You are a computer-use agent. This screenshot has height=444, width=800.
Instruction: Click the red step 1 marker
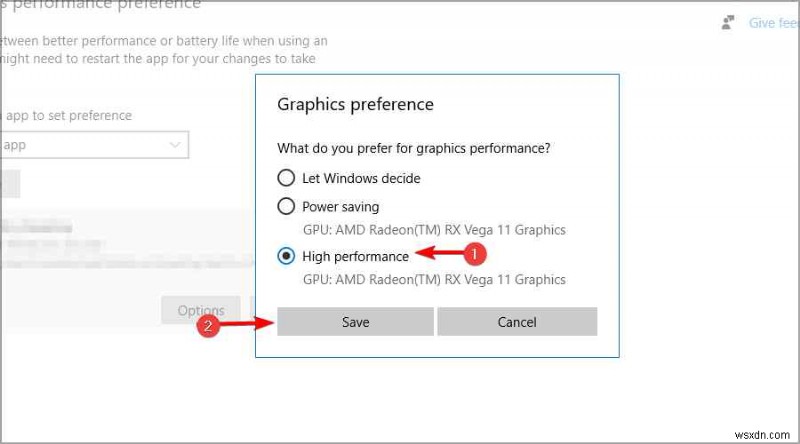pos(476,254)
